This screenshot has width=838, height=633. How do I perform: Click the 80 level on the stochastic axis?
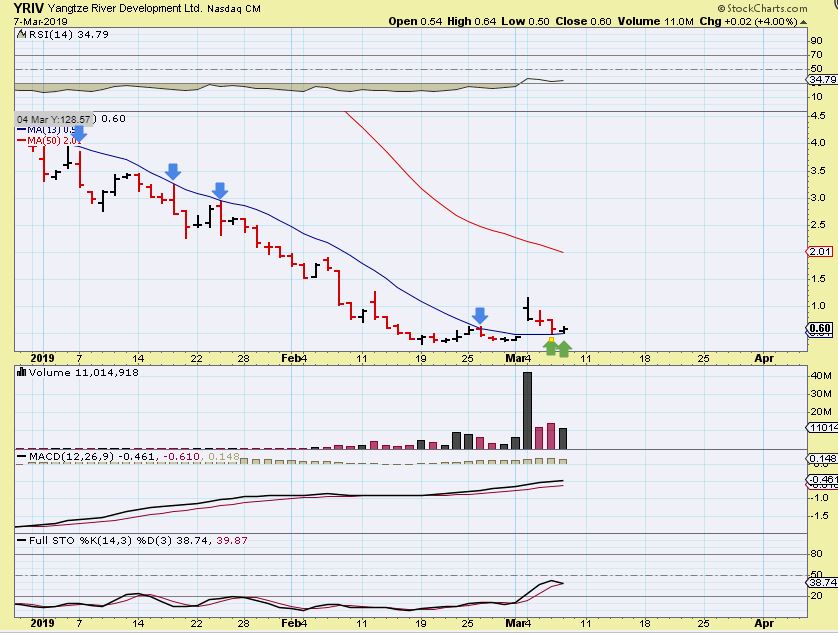coord(816,554)
